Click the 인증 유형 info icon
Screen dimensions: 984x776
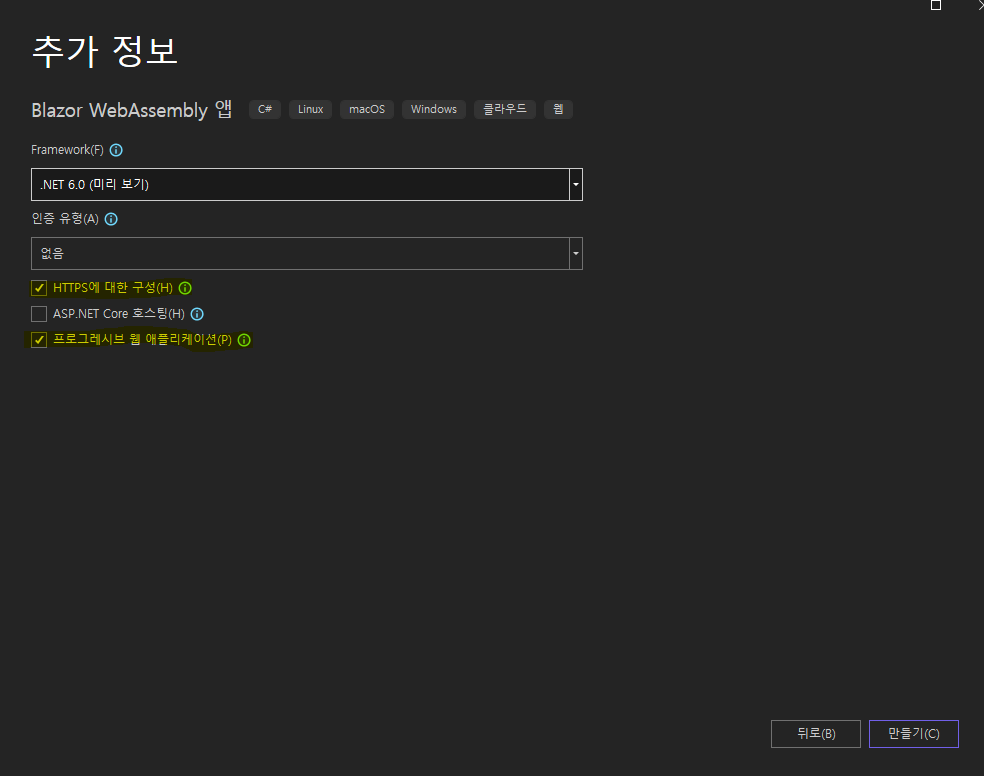click(x=111, y=219)
